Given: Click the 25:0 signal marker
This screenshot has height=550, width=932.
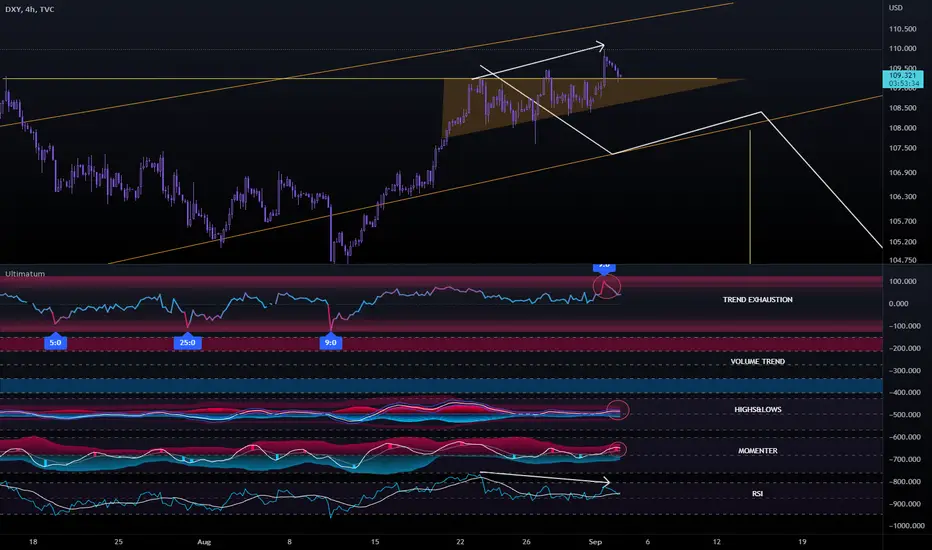Looking at the screenshot, I should pyautogui.click(x=188, y=342).
